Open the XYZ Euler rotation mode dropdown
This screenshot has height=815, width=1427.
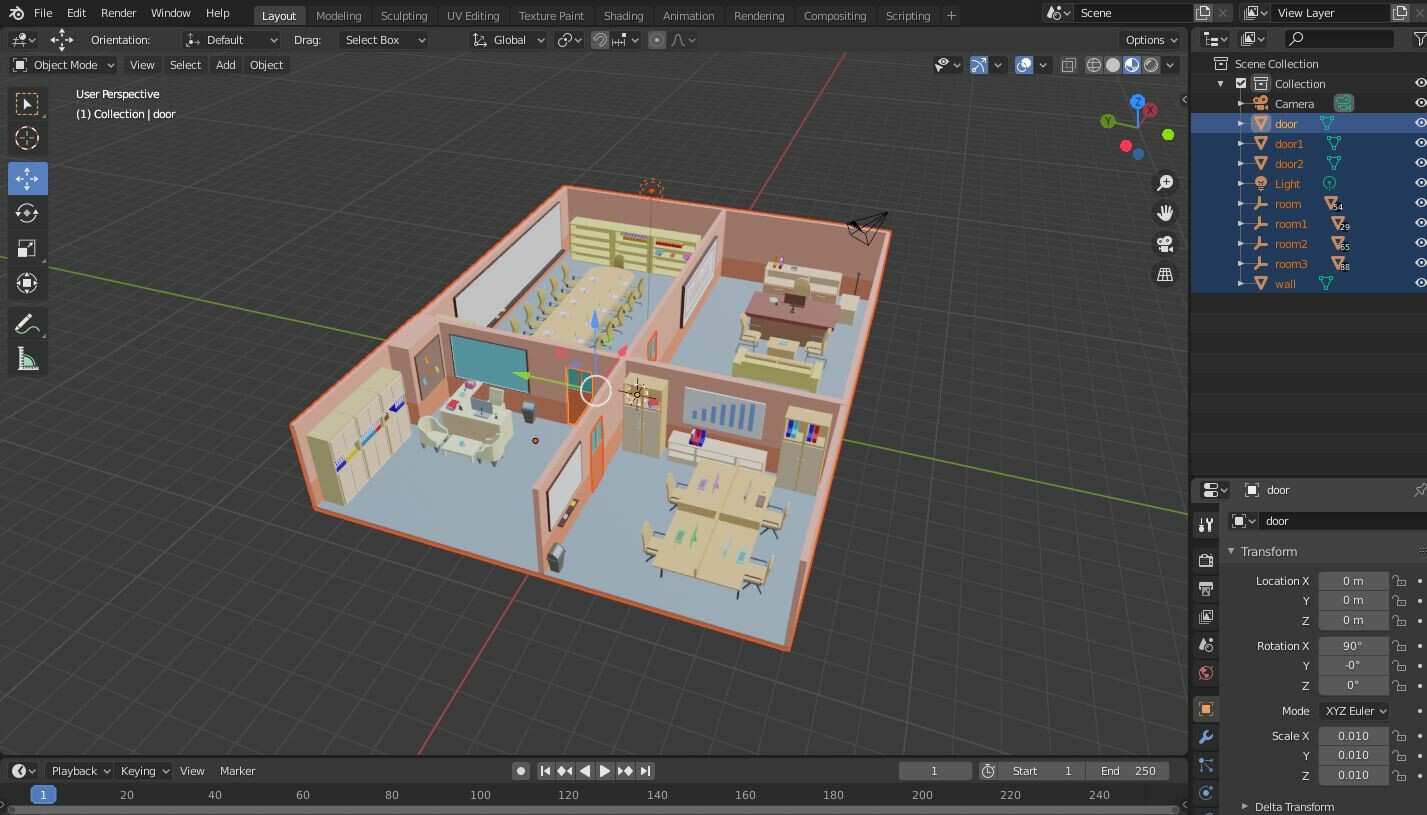(x=1354, y=710)
